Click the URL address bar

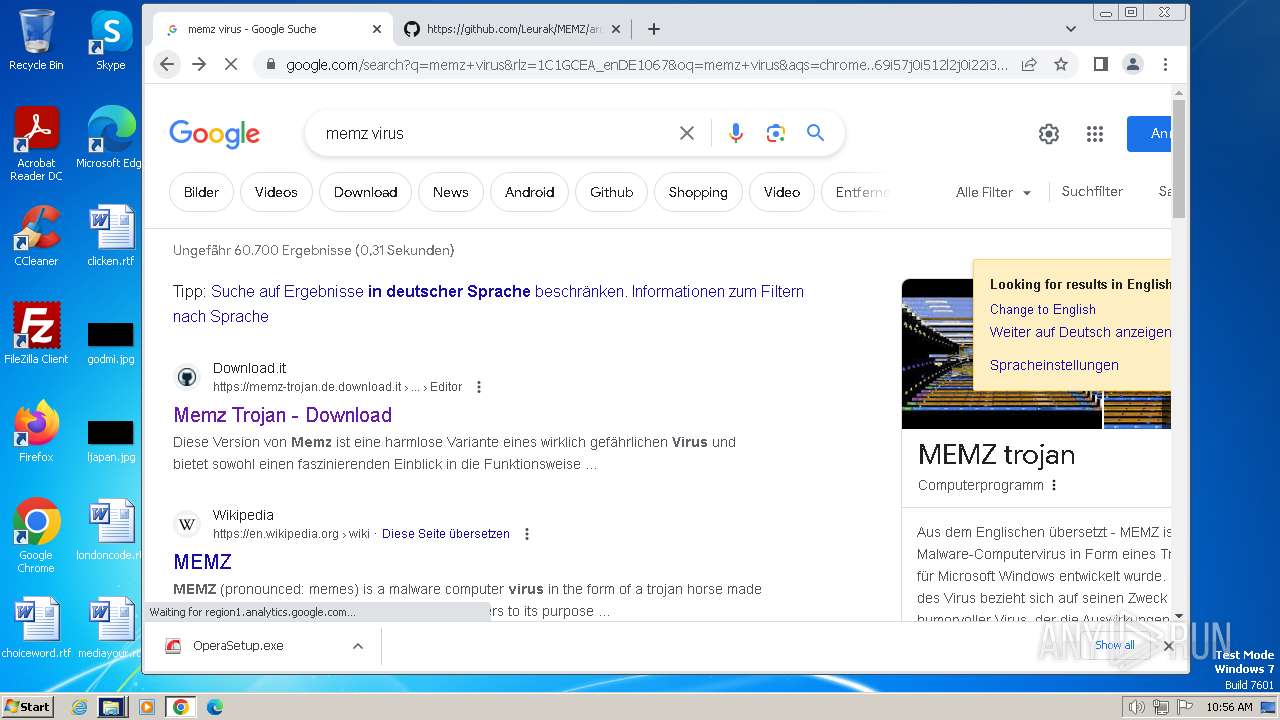649,65
